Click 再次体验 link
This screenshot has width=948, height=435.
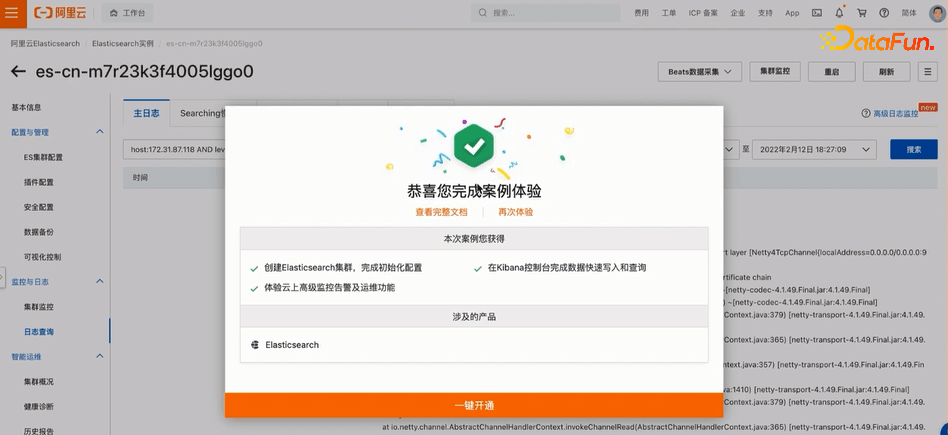pyautogui.click(x=516, y=212)
